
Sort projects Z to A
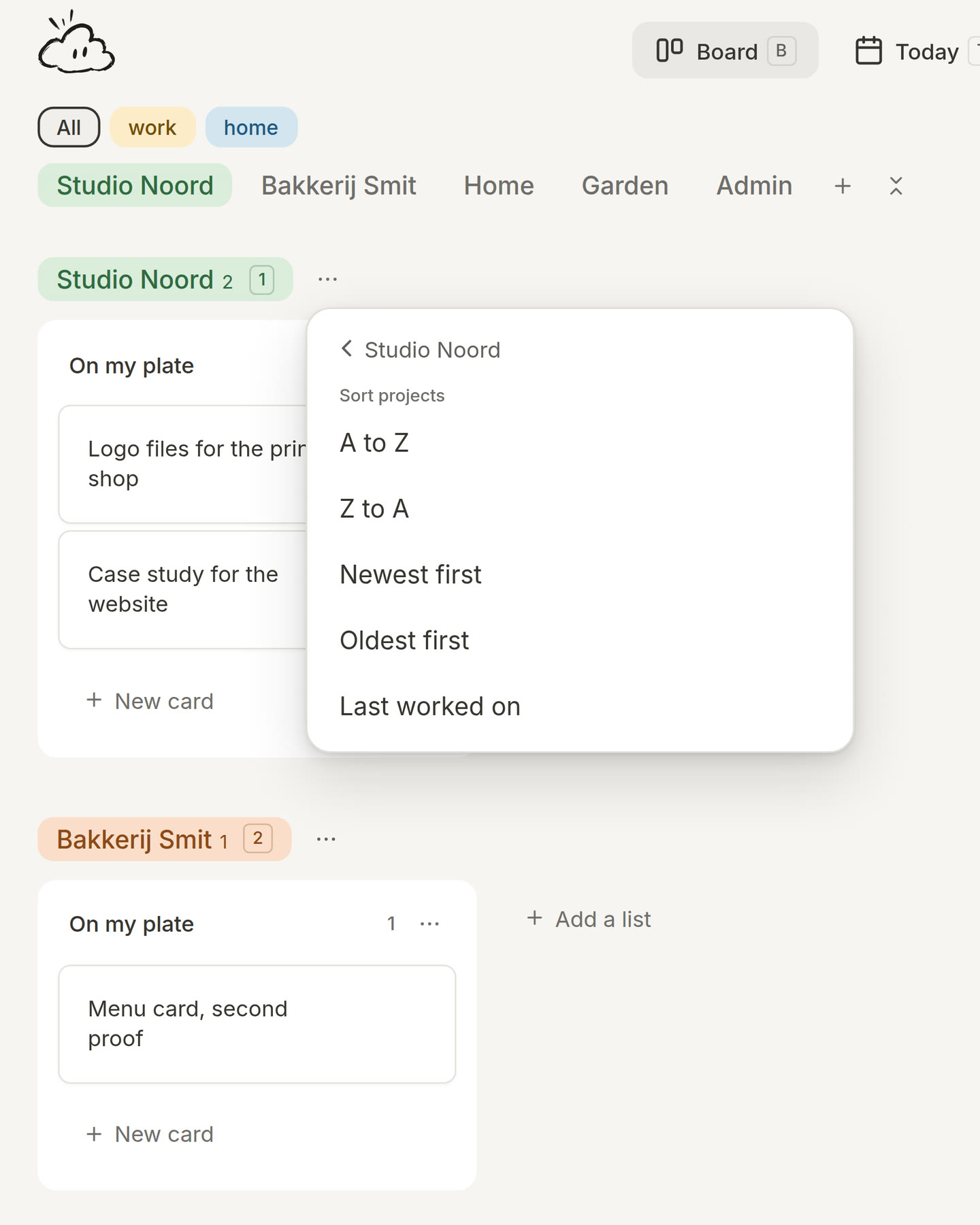tap(580, 508)
